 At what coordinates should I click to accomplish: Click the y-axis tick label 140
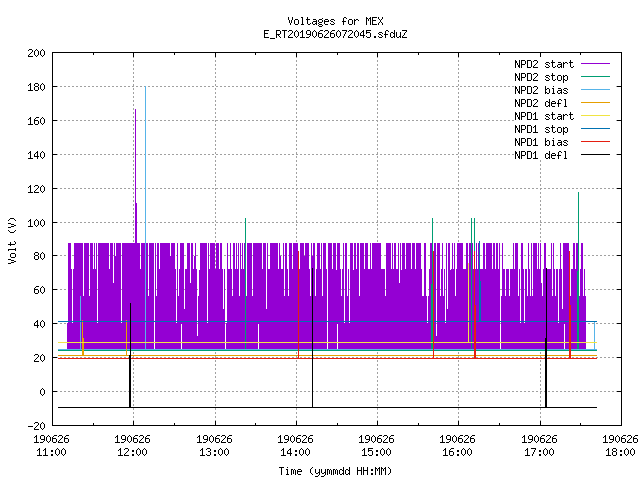pyautogui.click(x=36, y=155)
